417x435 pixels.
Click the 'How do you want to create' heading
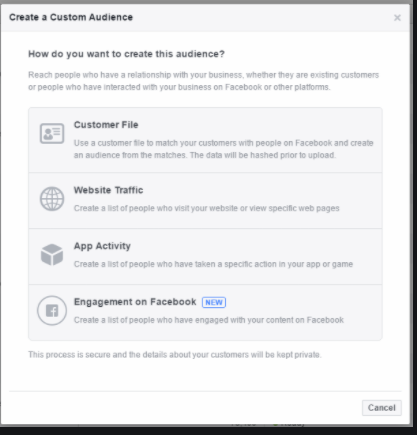pyautogui.click(x=126, y=54)
